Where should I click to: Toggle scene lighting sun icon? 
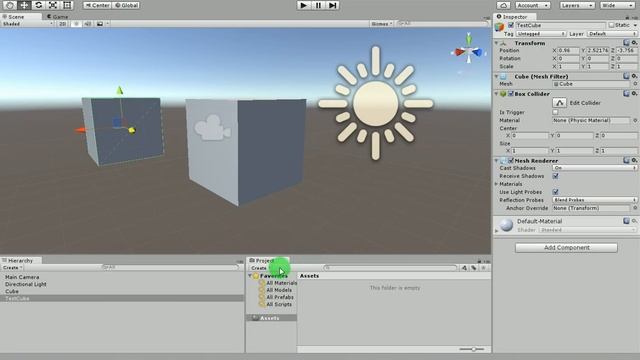pos(76,24)
